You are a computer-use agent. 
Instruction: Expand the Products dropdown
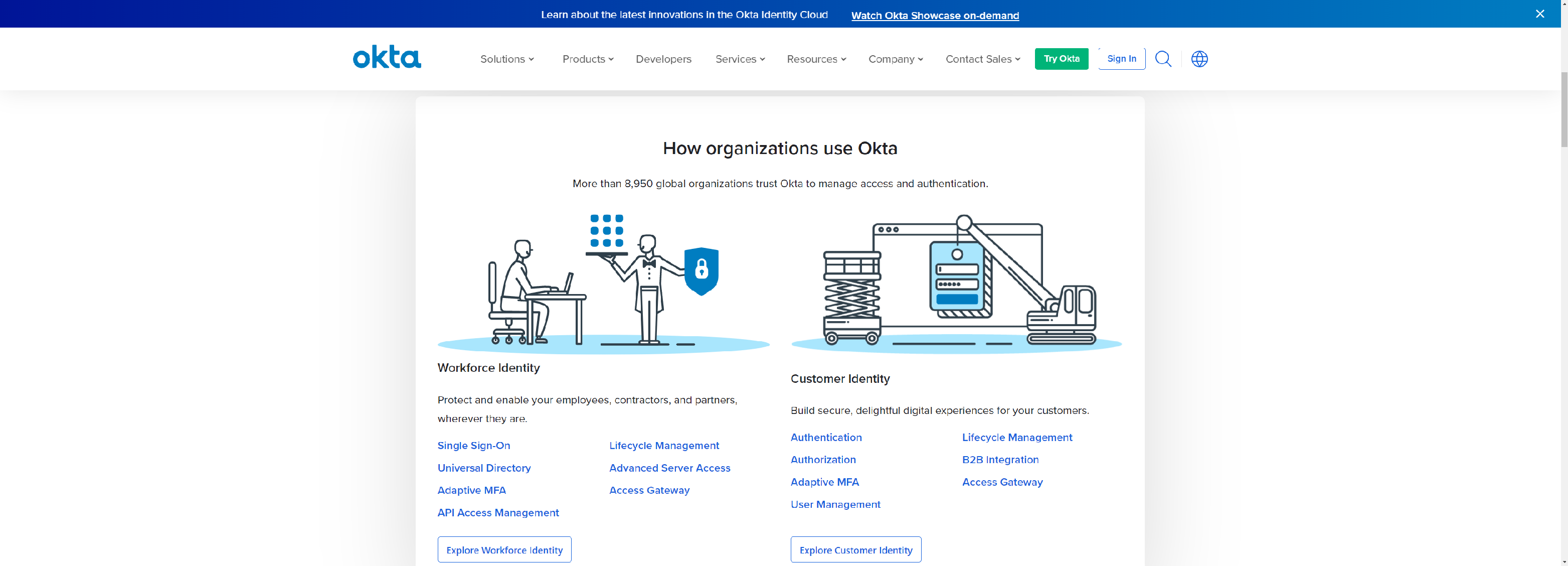pos(587,59)
